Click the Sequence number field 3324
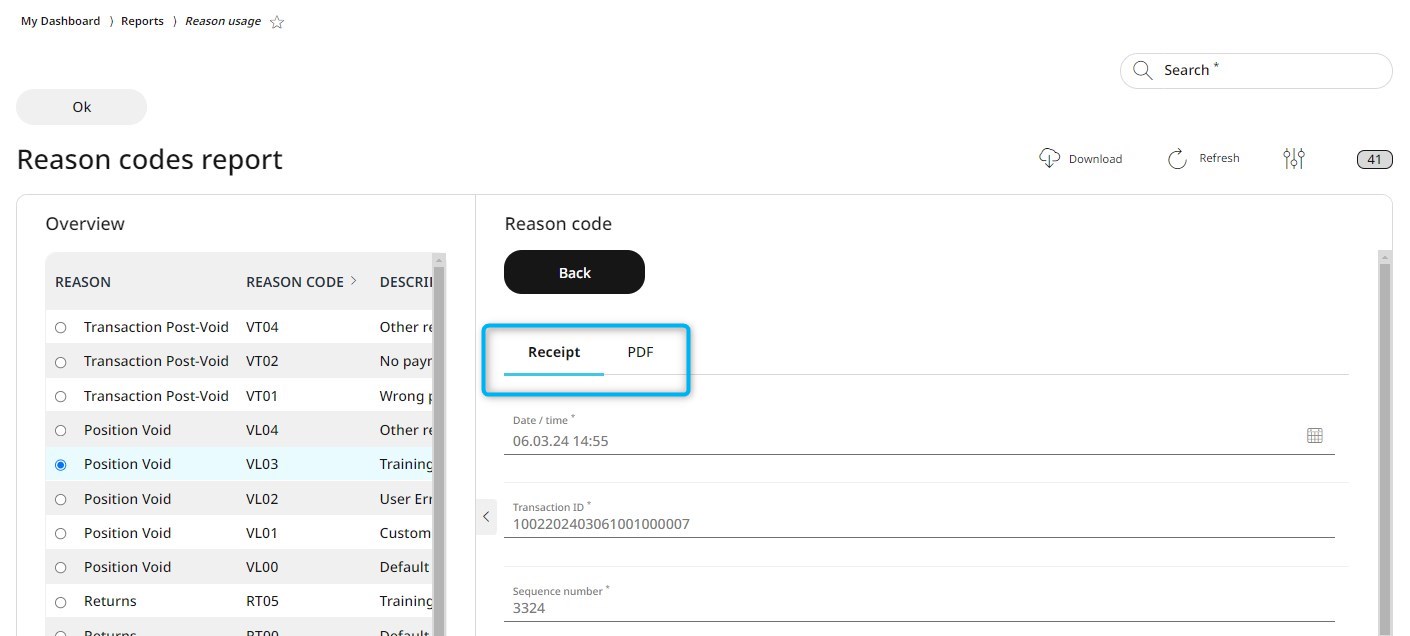The height and width of the screenshot is (636, 1410). [919, 601]
